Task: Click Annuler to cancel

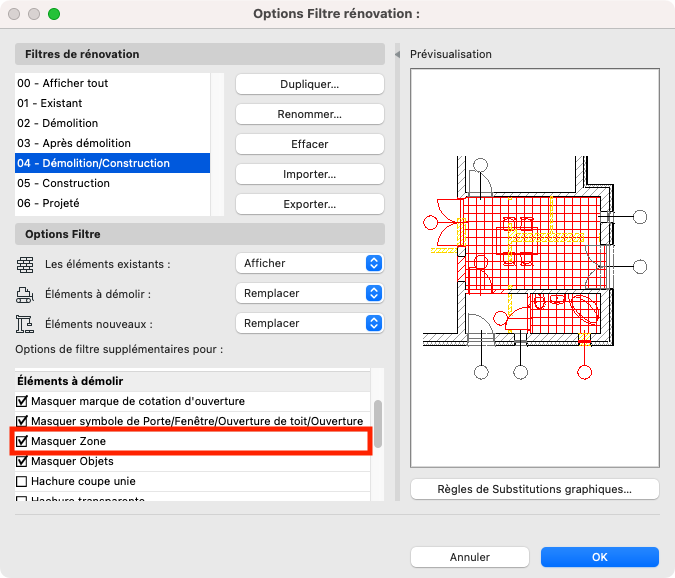Action: [x=470, y=557]
